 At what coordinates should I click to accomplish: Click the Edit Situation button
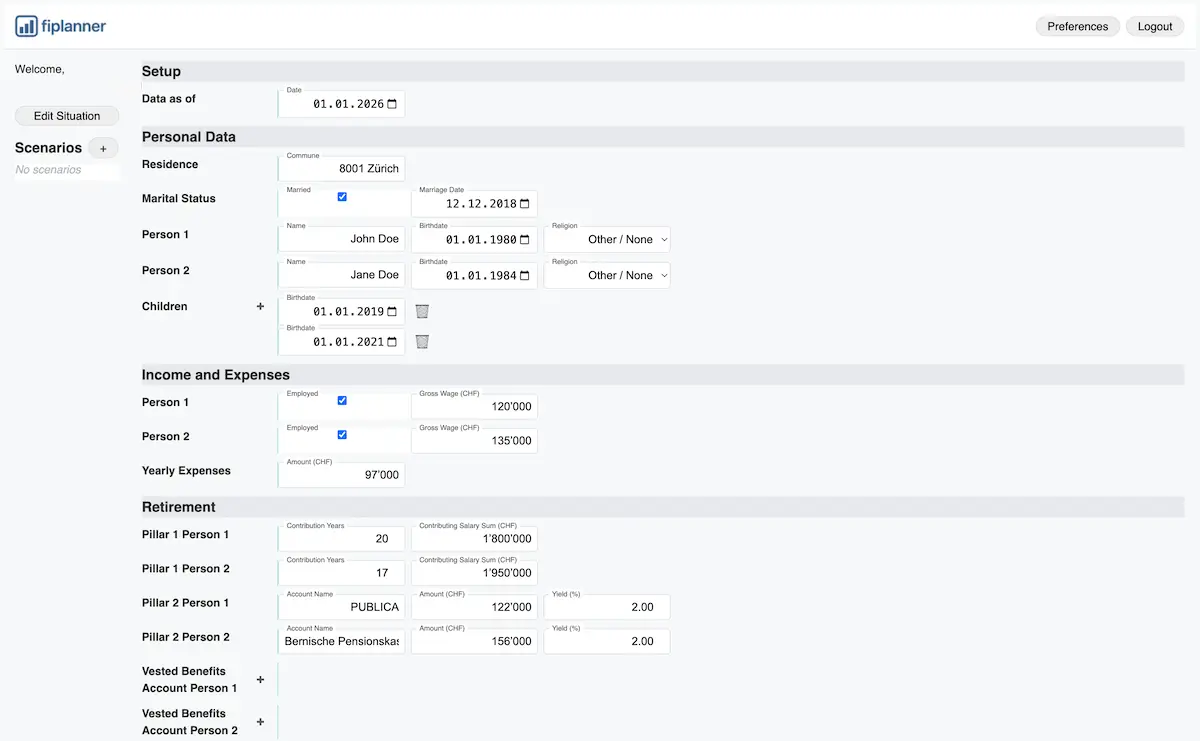click(x=66, y=115)
